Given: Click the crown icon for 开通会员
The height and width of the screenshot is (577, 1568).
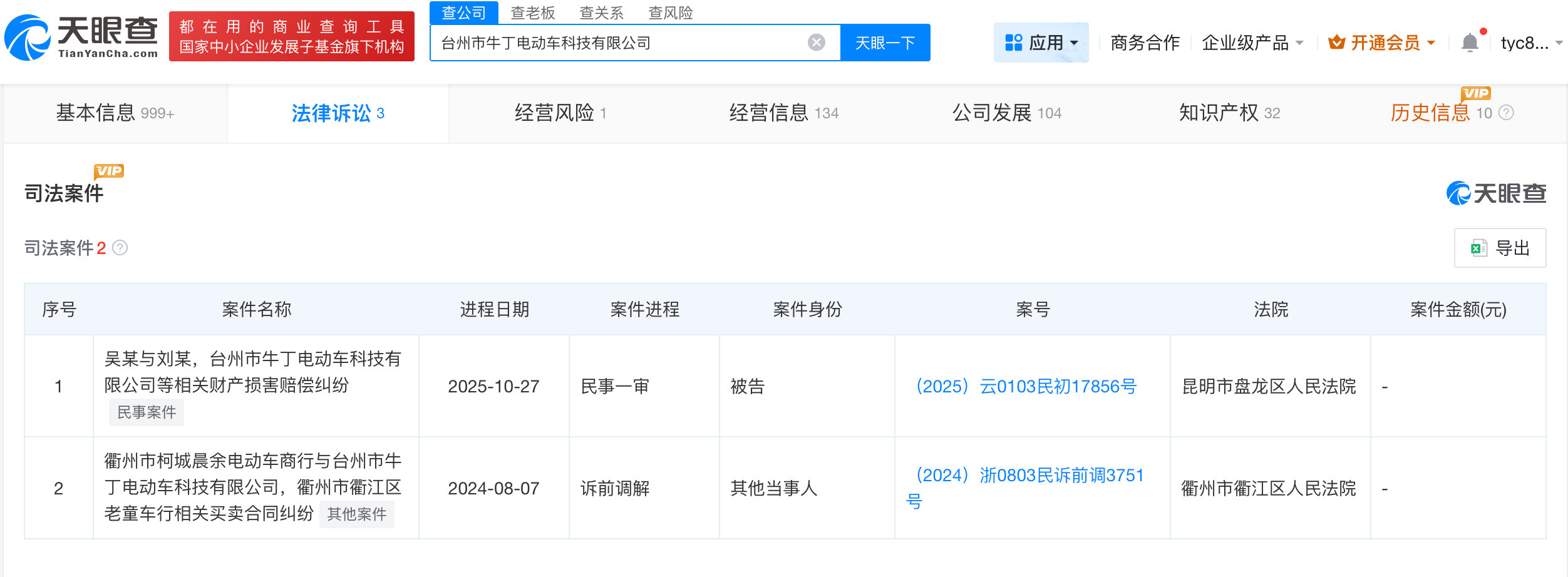Looking at the screenshot, I should tap(1336, 43).
